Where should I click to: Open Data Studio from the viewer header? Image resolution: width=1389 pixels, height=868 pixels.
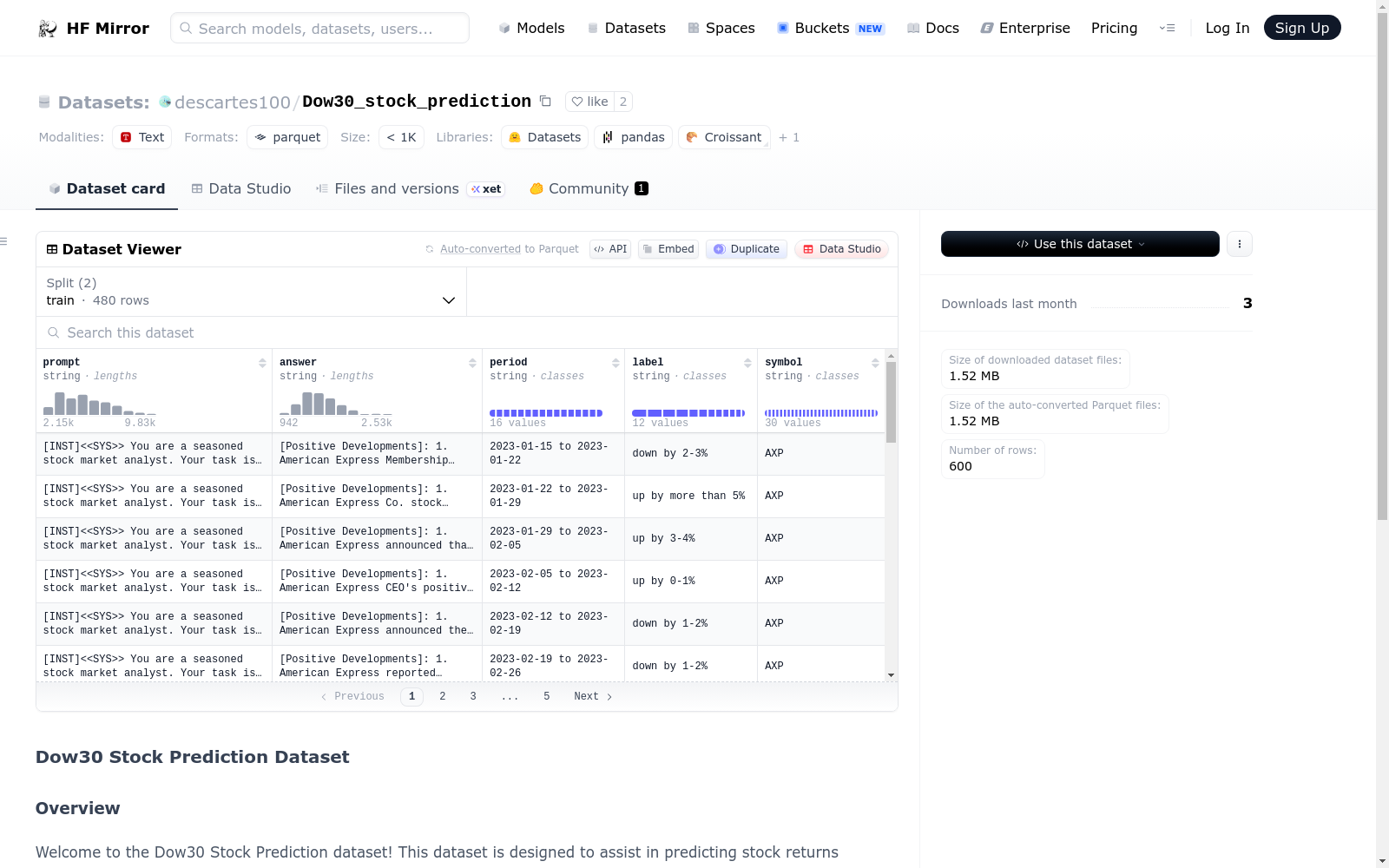(x=841, y=249)
